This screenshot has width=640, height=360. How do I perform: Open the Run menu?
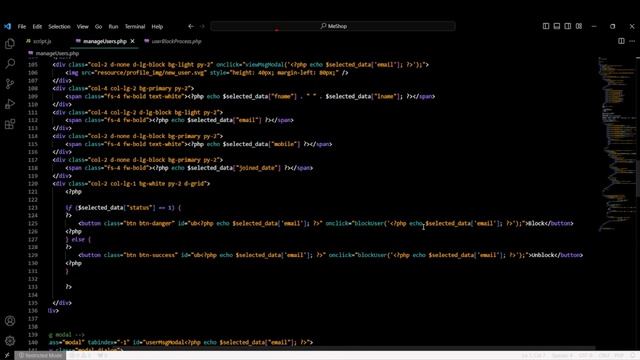[113, 27]
